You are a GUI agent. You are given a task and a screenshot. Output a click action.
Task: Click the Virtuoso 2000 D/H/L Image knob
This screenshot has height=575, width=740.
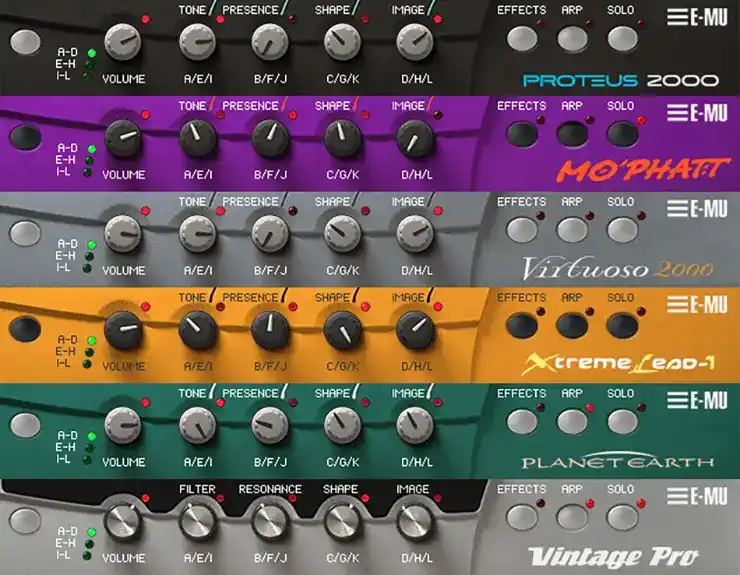click(415, 234)
